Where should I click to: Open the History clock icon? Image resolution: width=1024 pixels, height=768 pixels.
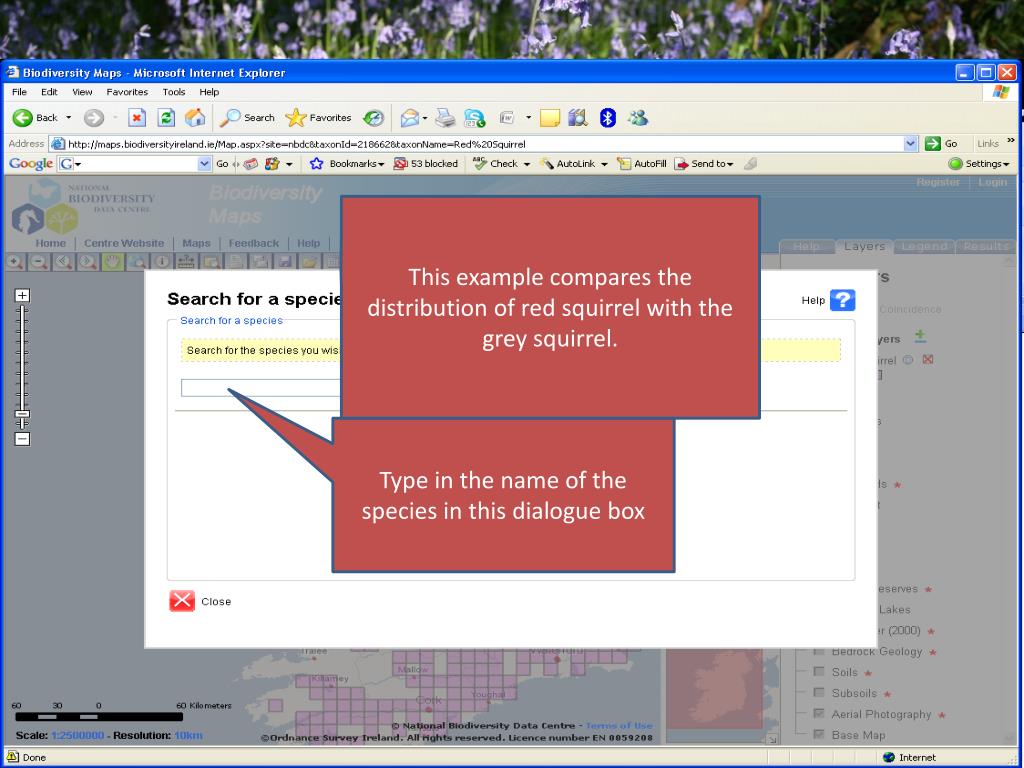click(374, 118)
